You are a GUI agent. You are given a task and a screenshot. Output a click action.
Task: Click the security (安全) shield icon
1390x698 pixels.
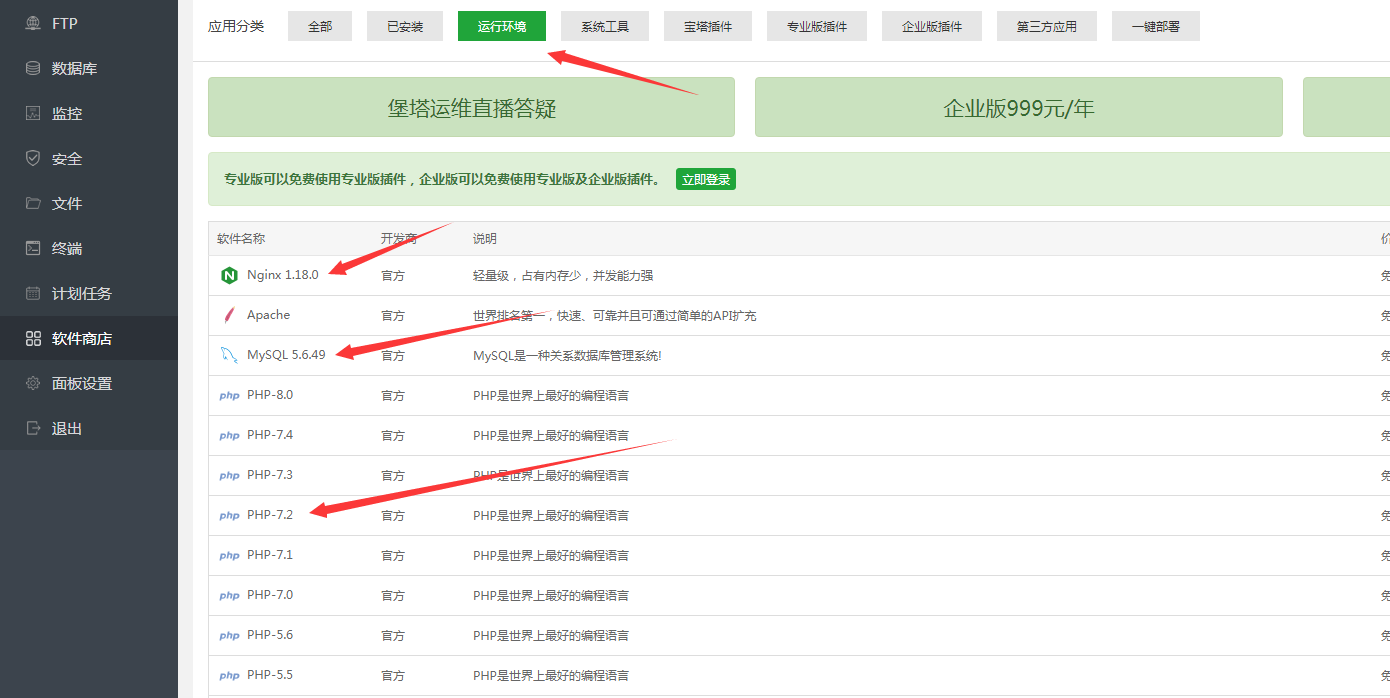[x=33, y=158]
